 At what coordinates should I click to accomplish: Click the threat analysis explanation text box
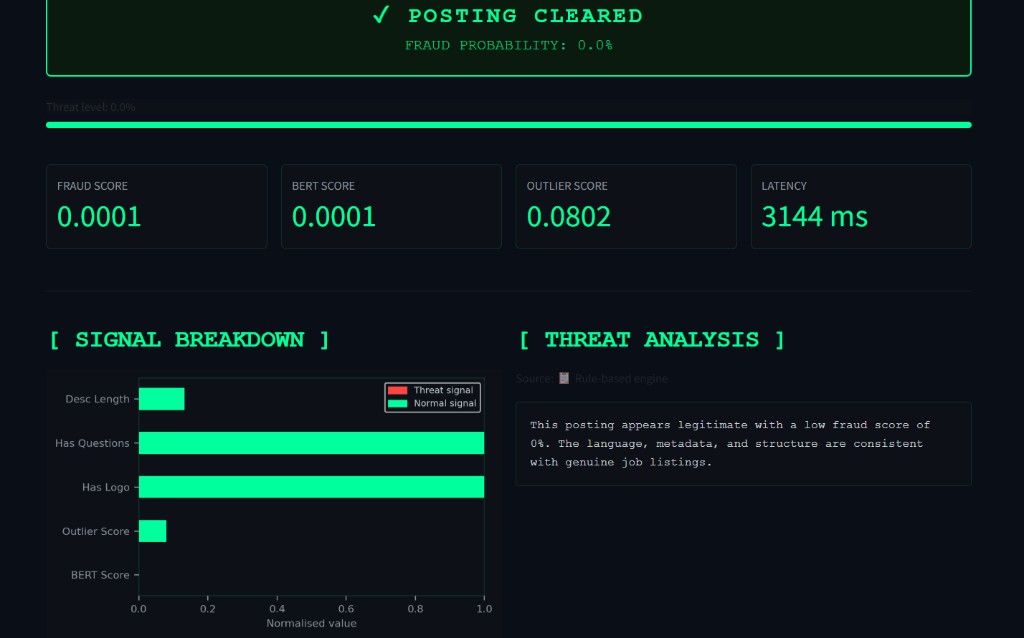743,444
